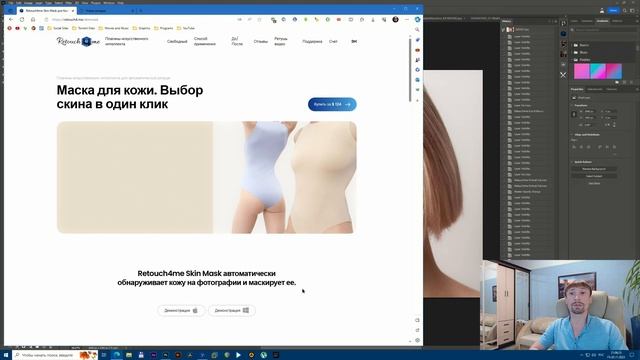Collapse the Purples gradient folder
The width and height of the screenshot is (640, 360).
pos(572,60)
